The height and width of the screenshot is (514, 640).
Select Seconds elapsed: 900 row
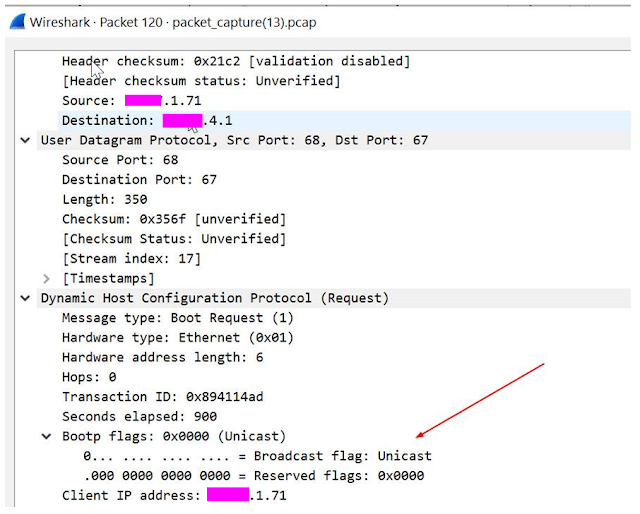tap(139, 417)
